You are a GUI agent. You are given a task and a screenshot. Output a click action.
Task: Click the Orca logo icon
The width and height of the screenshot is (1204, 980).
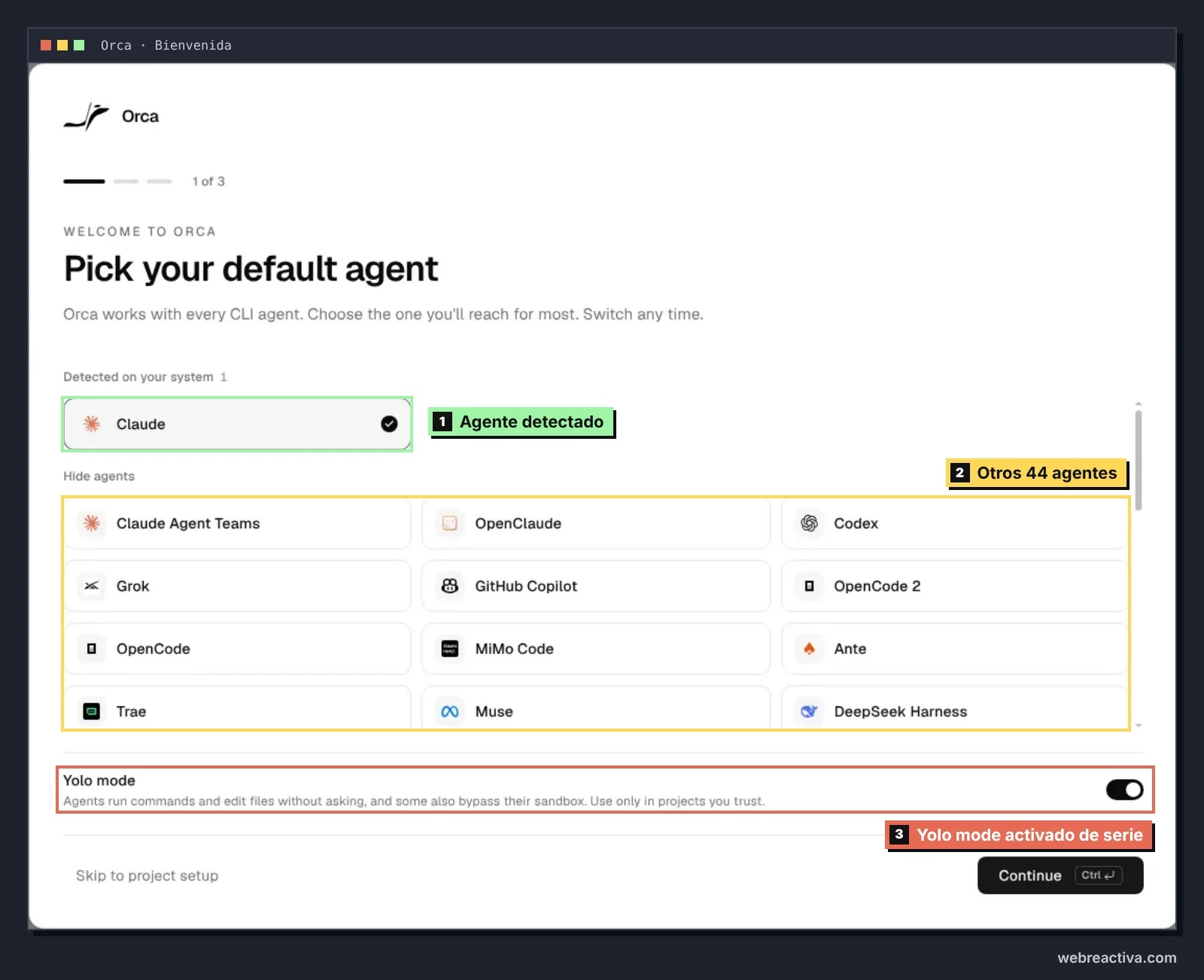[x=87, y=117]
